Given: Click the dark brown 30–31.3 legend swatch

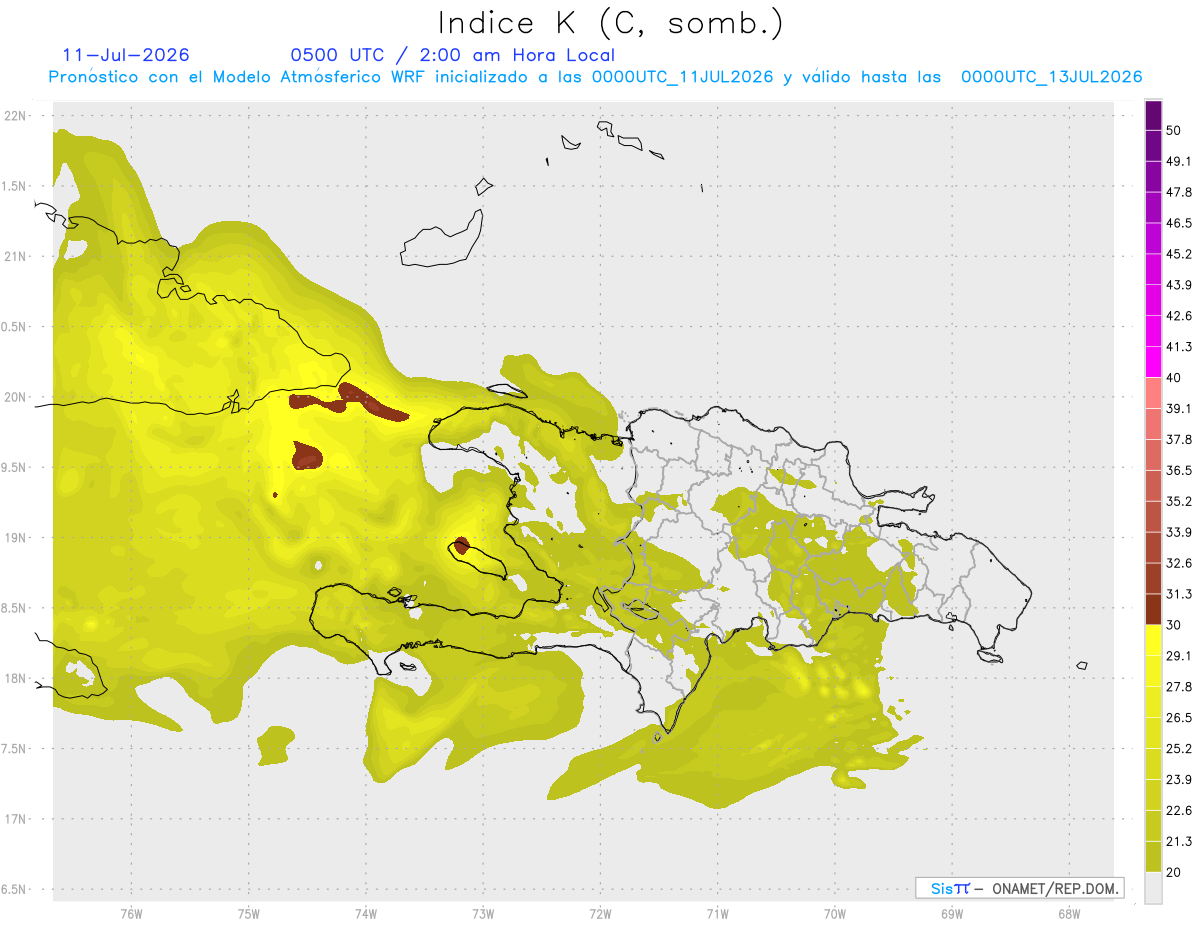Looking at the screenshot, I should coord(1153,609).
